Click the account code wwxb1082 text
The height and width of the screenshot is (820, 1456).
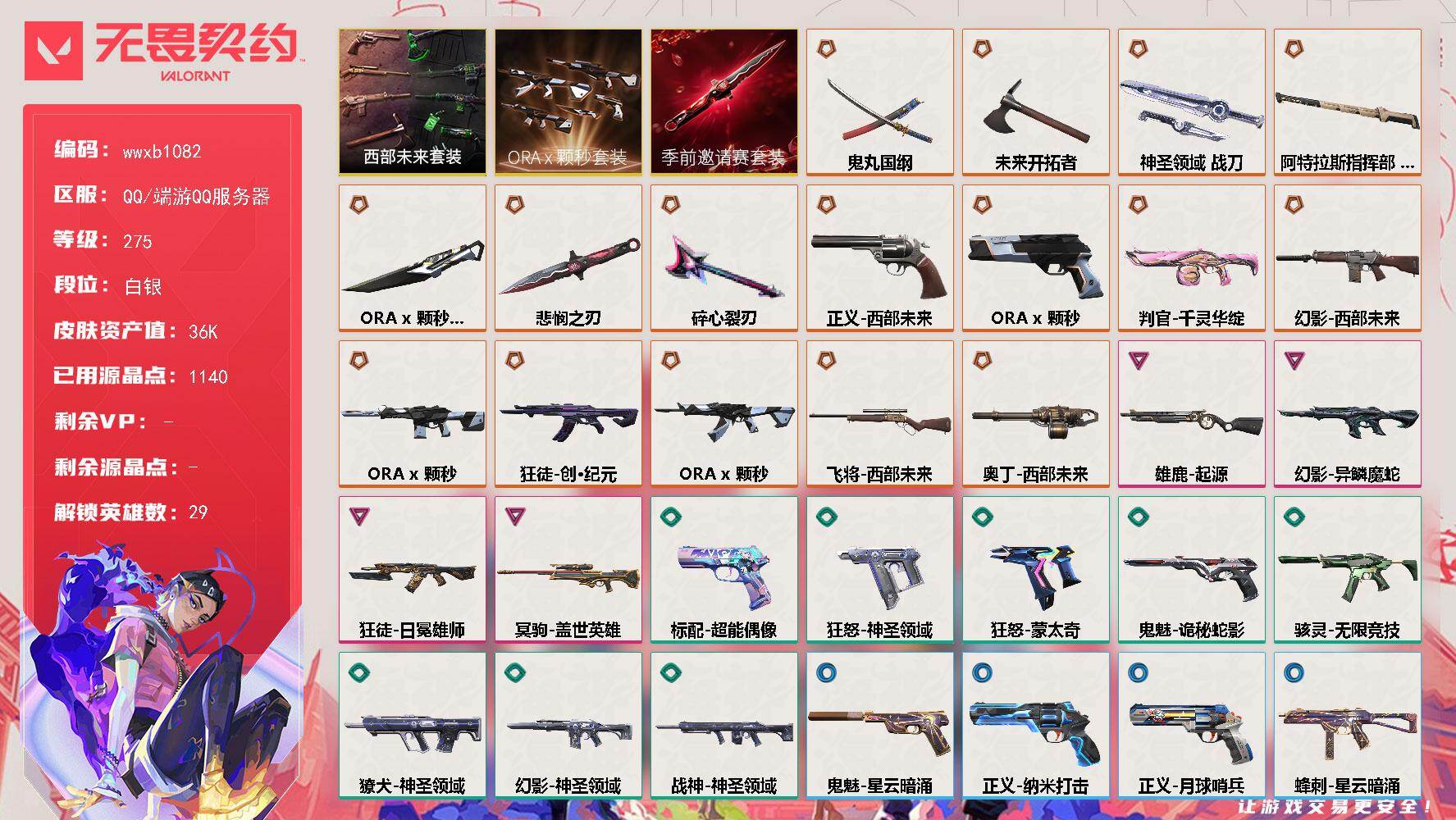pos(162,152)
